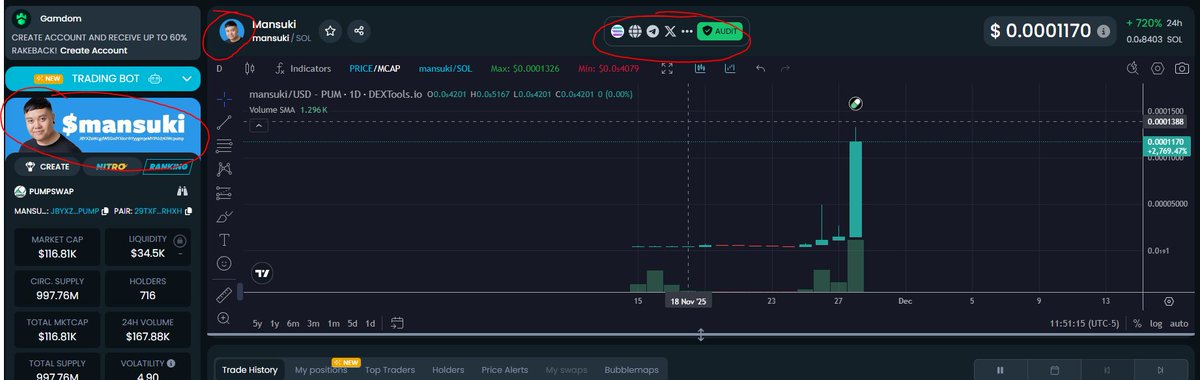Screen dimensions: 1200x380
Task: Redo the last chart action
Action: pyautogui.click(x=786, y=68)
